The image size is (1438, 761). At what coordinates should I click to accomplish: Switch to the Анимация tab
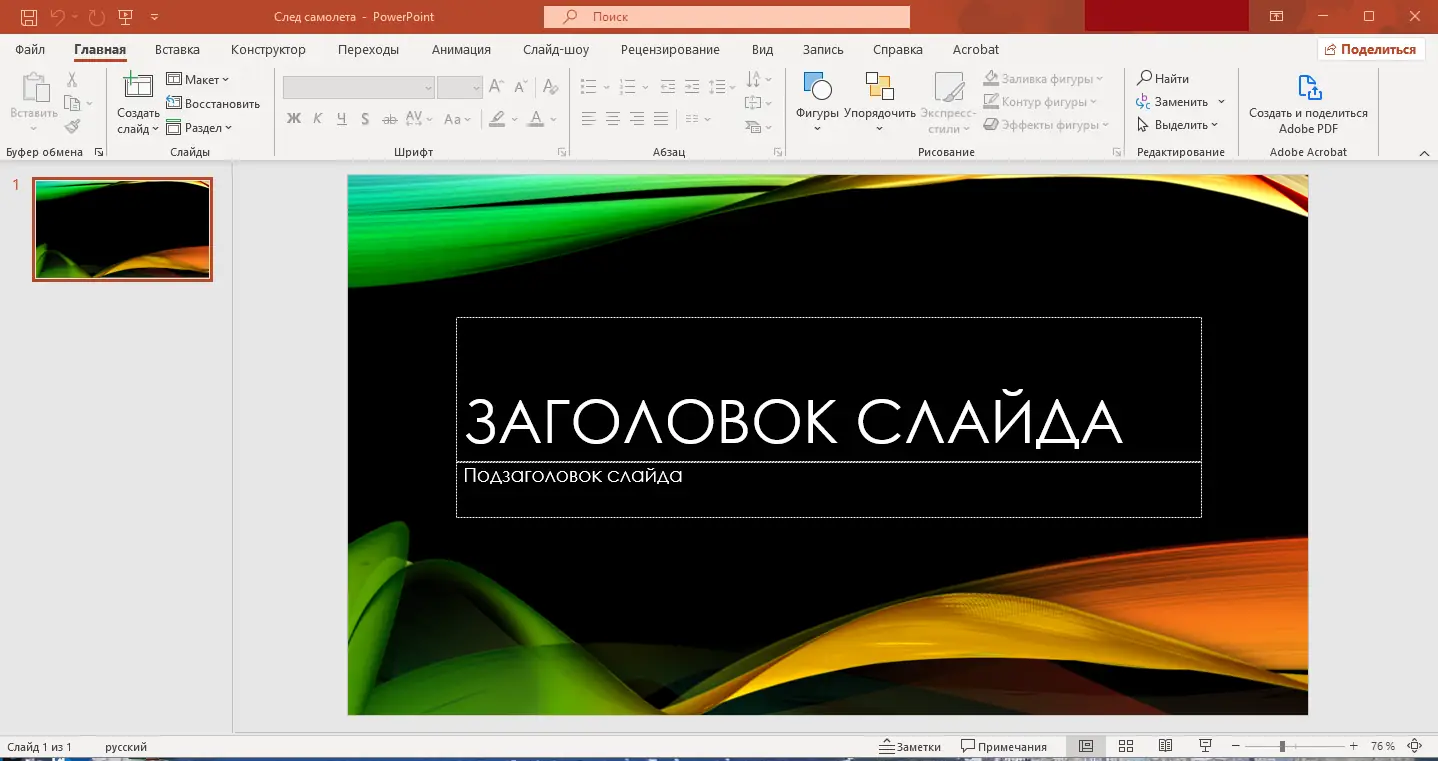pyautogui.click(x=461, y=49)
